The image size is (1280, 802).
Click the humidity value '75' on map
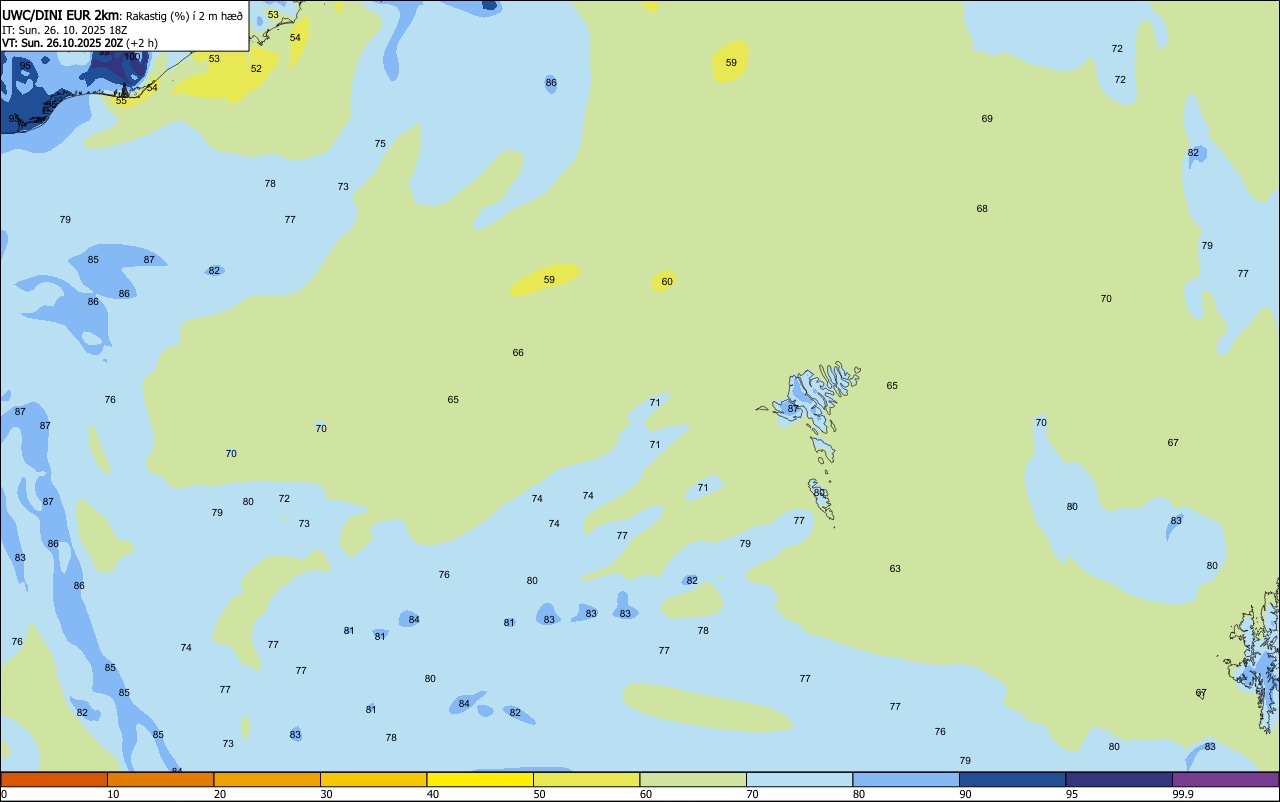(380, 144)
